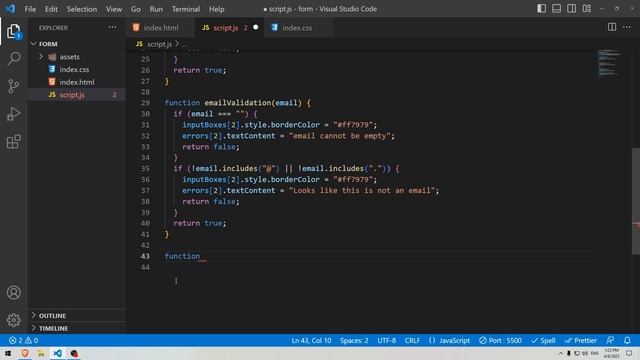This screenshot has width=640, height=360.
Task: Click line number 43 in gutter
Action: coord(145,256)
